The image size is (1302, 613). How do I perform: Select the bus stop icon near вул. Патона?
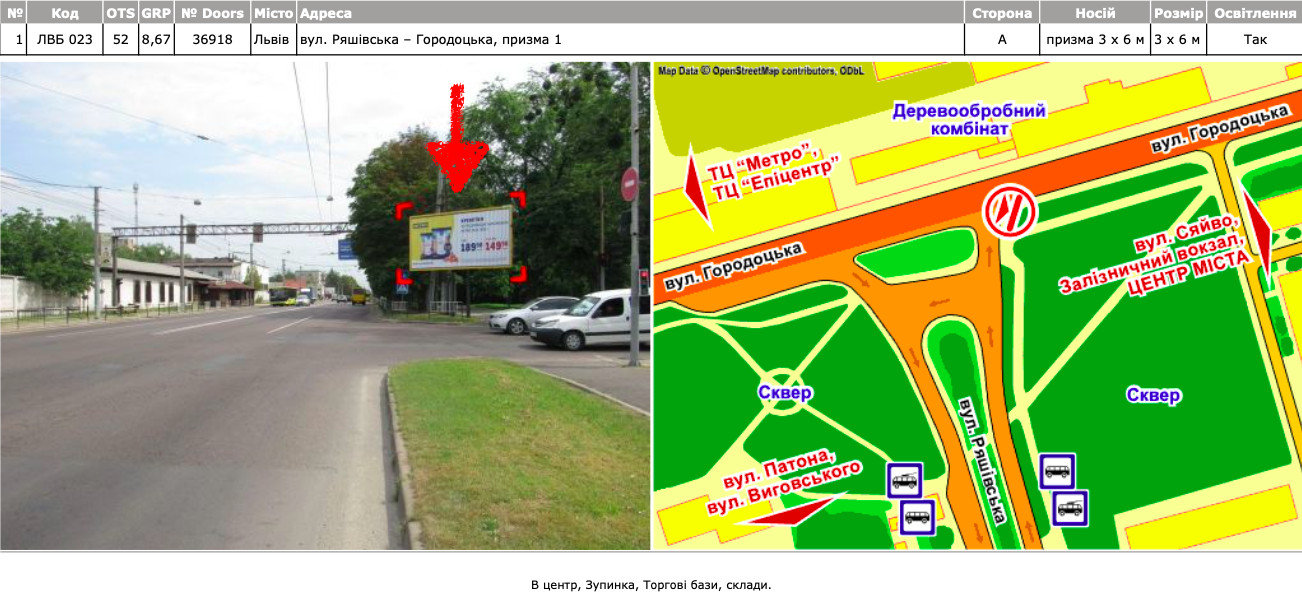905,481
